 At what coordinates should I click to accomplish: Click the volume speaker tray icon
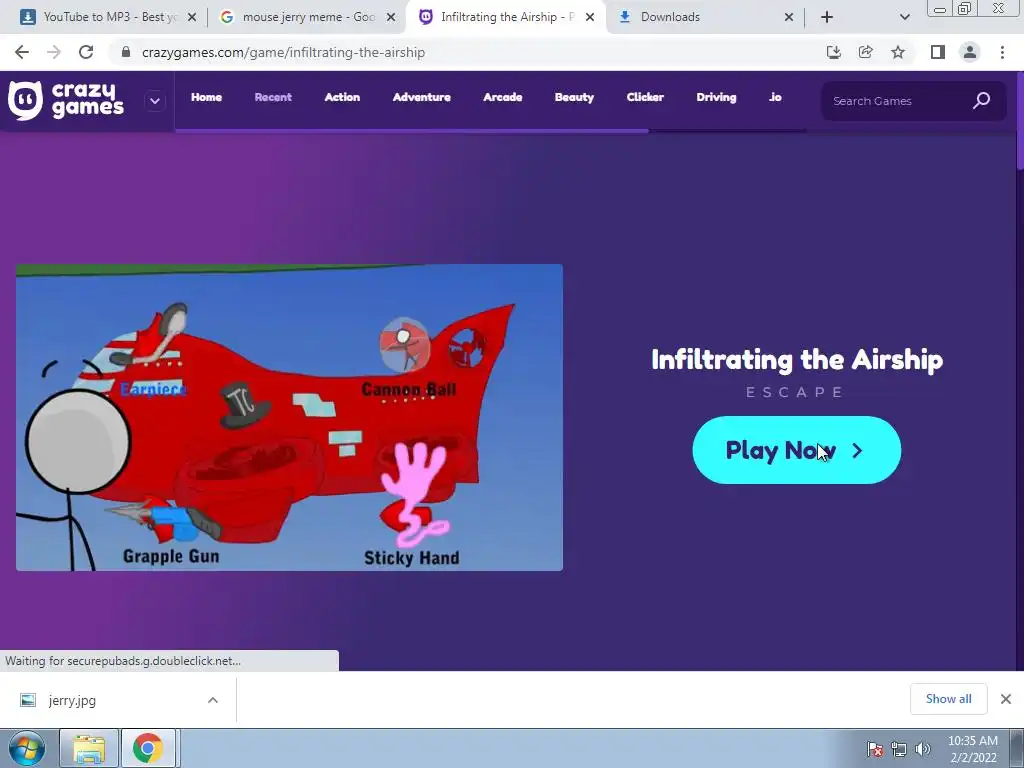923,749
